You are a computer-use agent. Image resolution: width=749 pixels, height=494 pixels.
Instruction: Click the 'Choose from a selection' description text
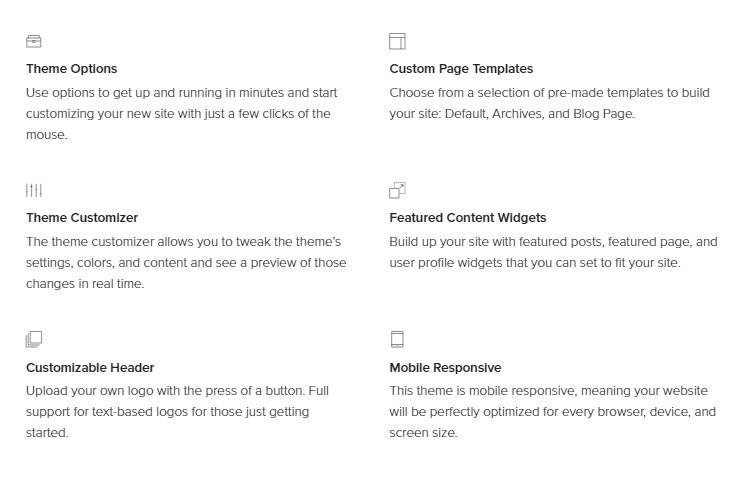[x=549, y=103]
